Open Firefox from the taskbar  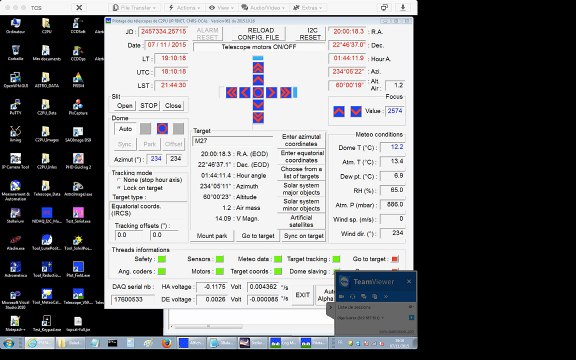click(167, 343)
